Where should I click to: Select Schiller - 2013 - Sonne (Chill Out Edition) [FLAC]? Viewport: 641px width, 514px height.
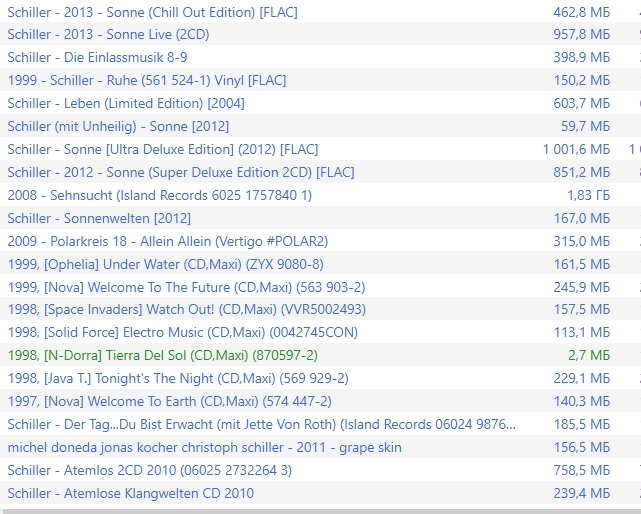coord(152,12)
